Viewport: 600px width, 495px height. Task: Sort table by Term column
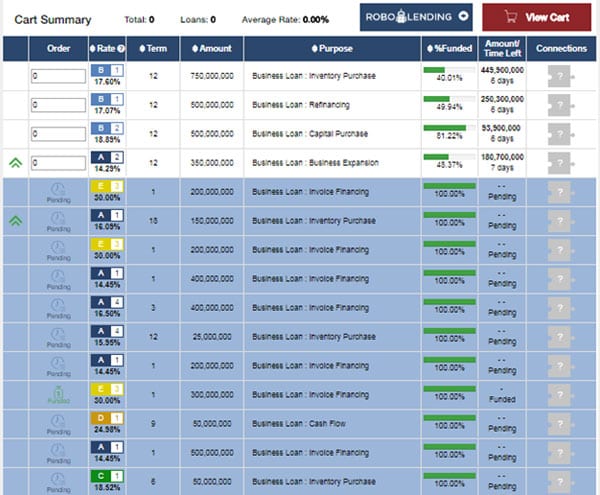(153, 49)
